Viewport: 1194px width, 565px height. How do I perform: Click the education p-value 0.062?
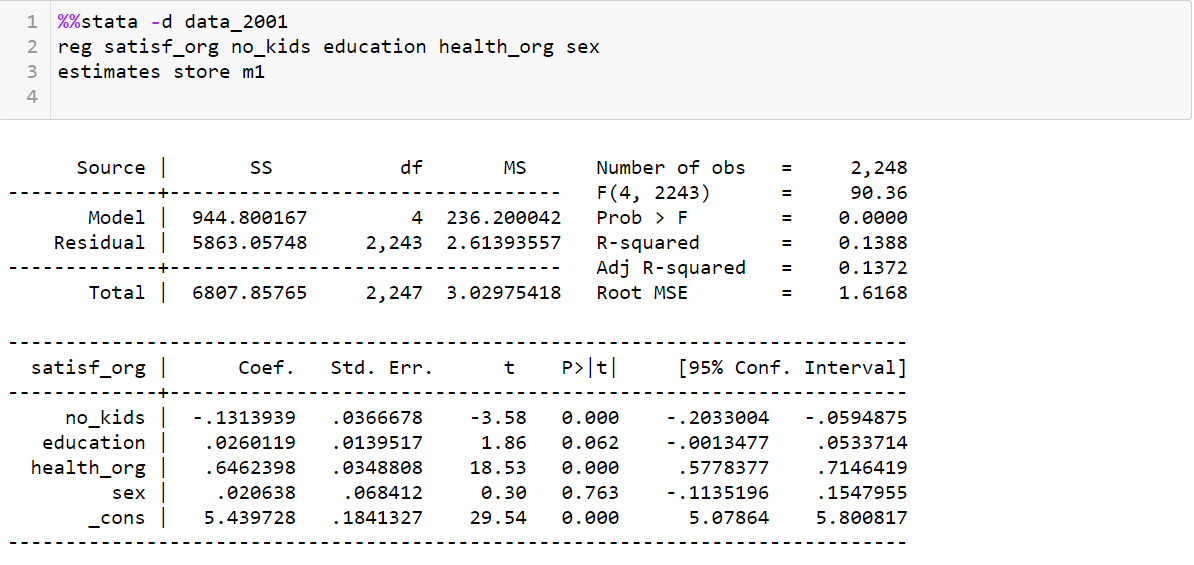pyautogui.click(x=590, y=443)
